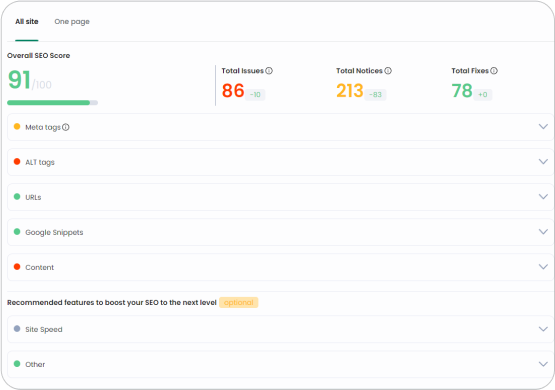Click the info icon next to Total Issues

pos(269,71)
